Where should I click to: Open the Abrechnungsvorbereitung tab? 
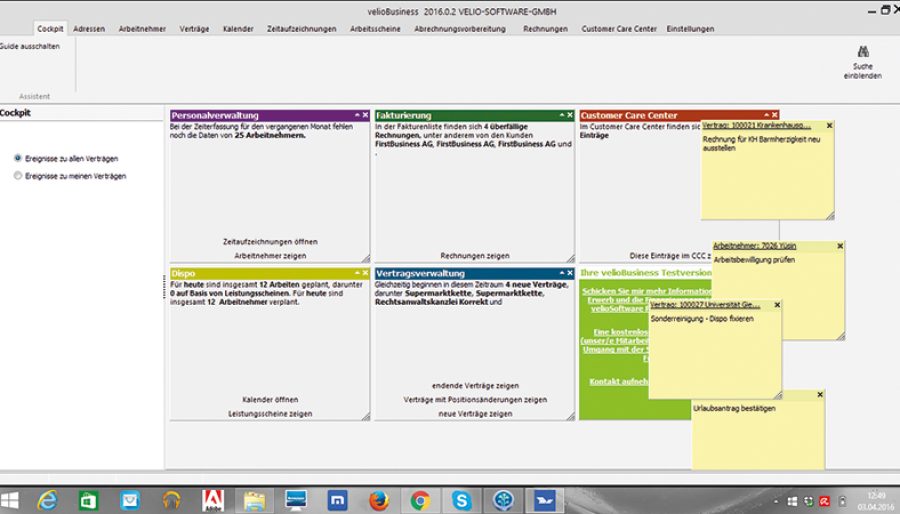pyautogui.click(x=460, y=29)
